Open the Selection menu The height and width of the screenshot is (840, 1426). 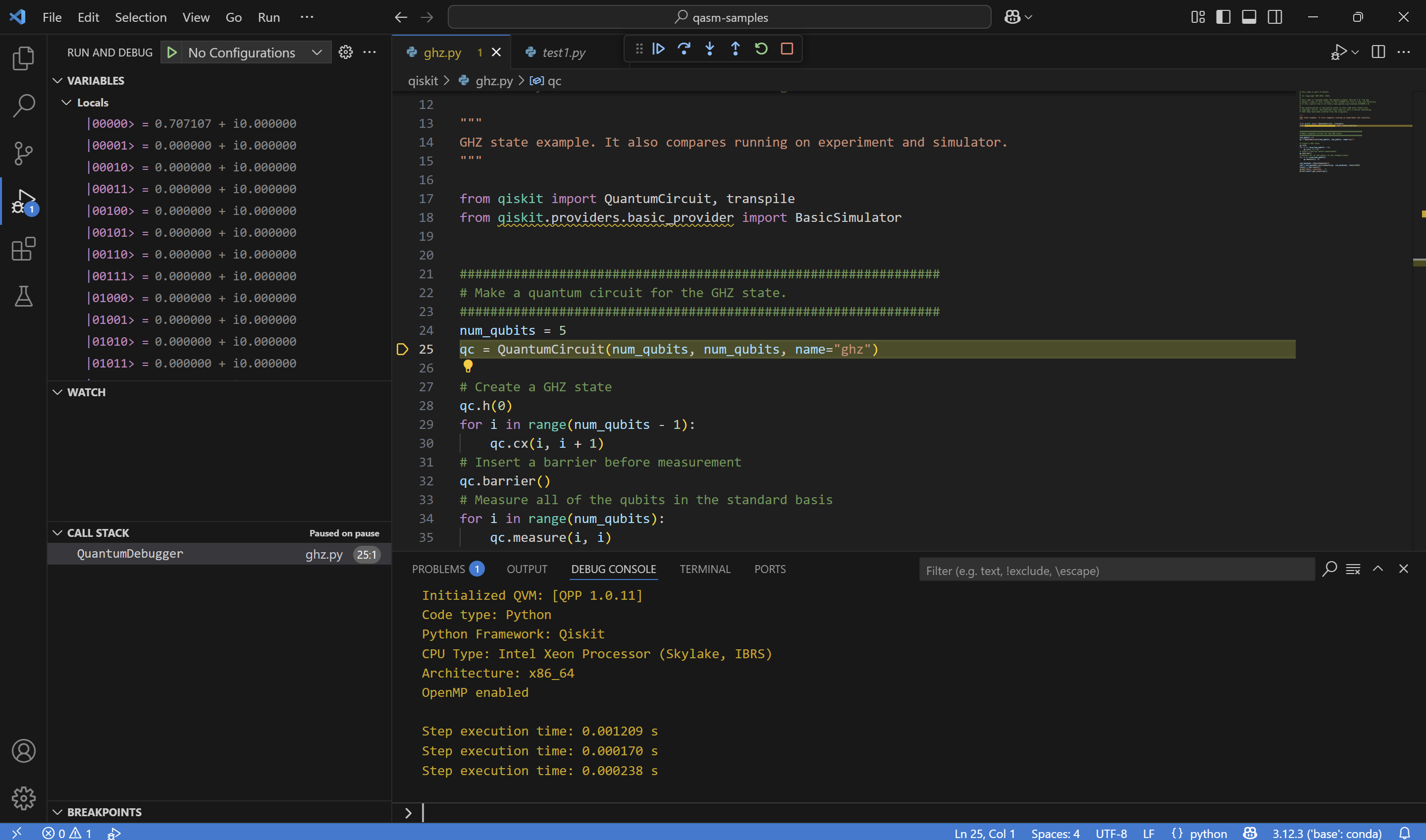tap(141, 17)
